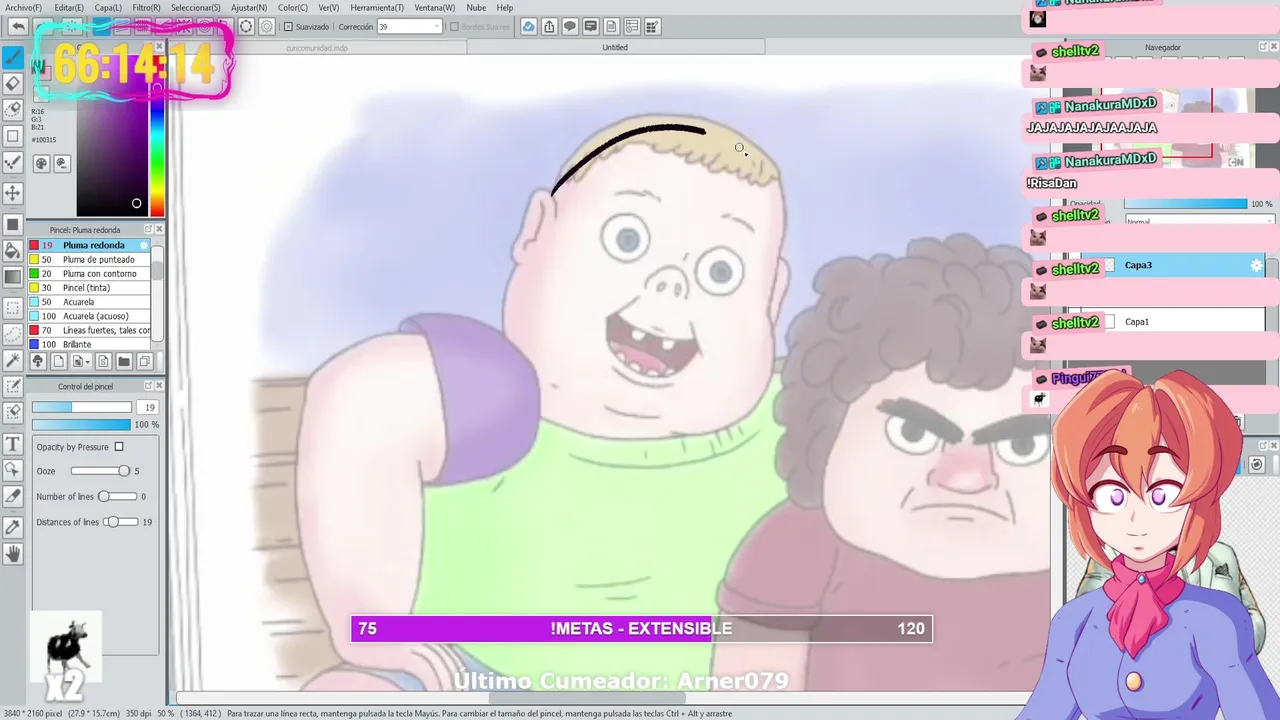Select the Gradient tool
The width and height of the screenshot is (1280, 720).
pos(13,277)
